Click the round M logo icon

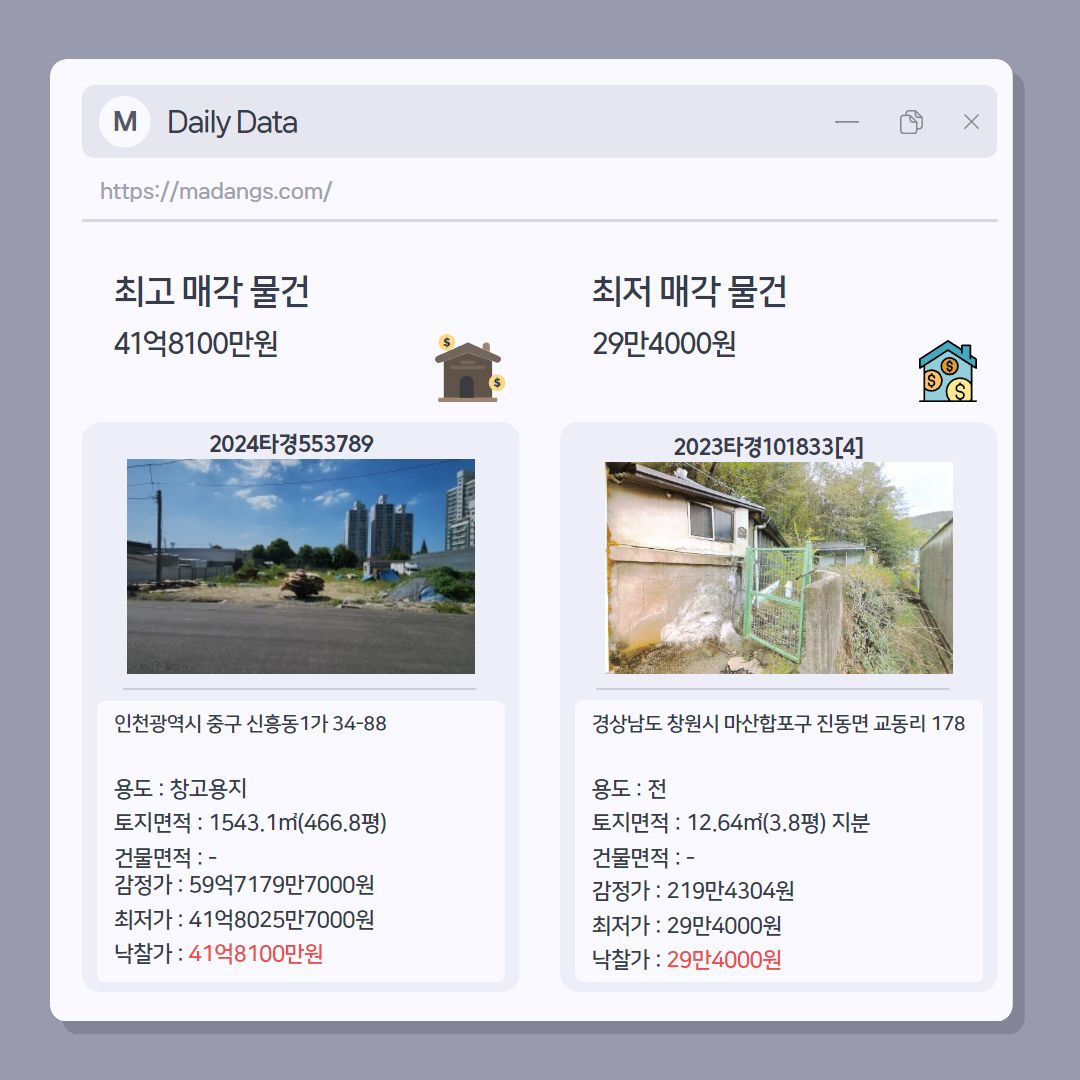click(125, 122)
